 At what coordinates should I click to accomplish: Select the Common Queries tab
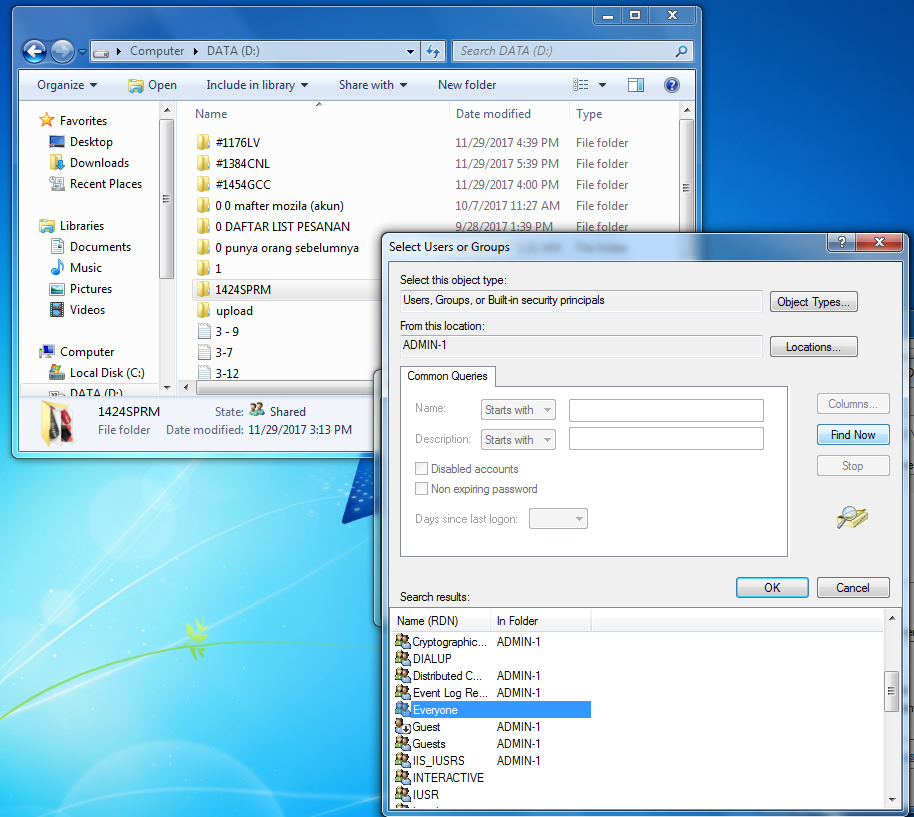(447, 376)
